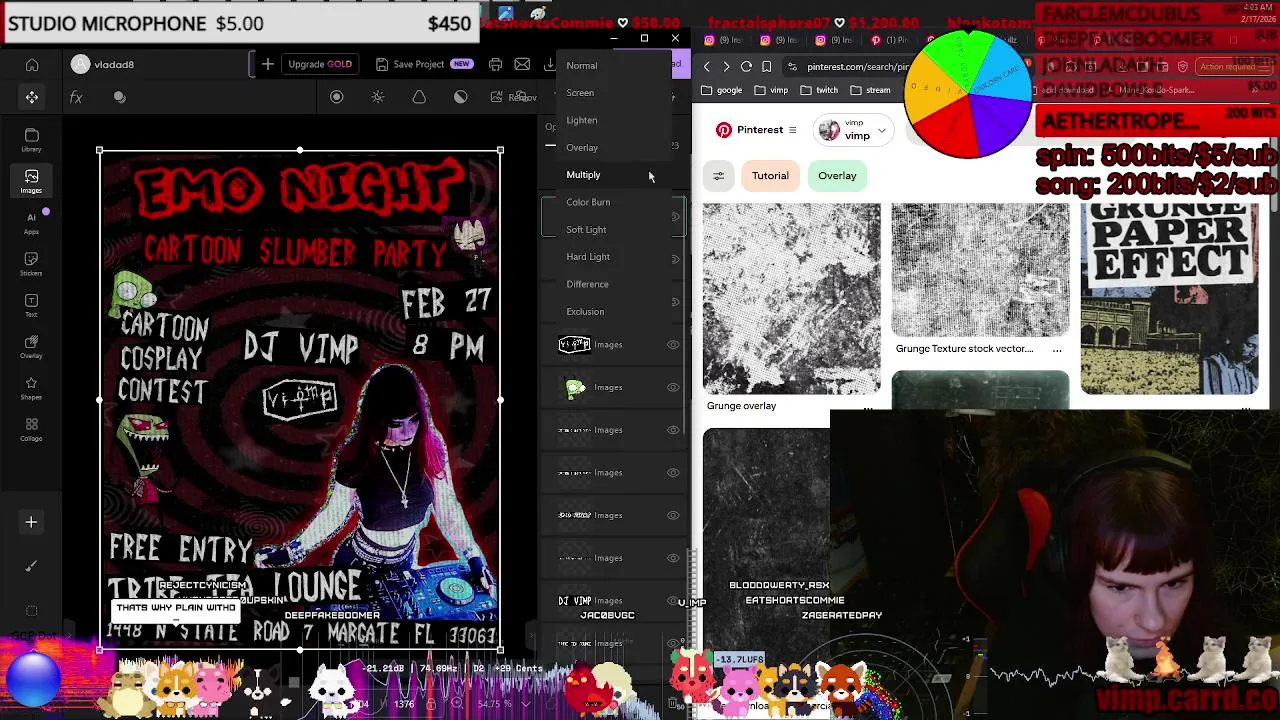The image size is (1280, 720).
Task: Hide the green Gir image layer
Action: (673, 387)
